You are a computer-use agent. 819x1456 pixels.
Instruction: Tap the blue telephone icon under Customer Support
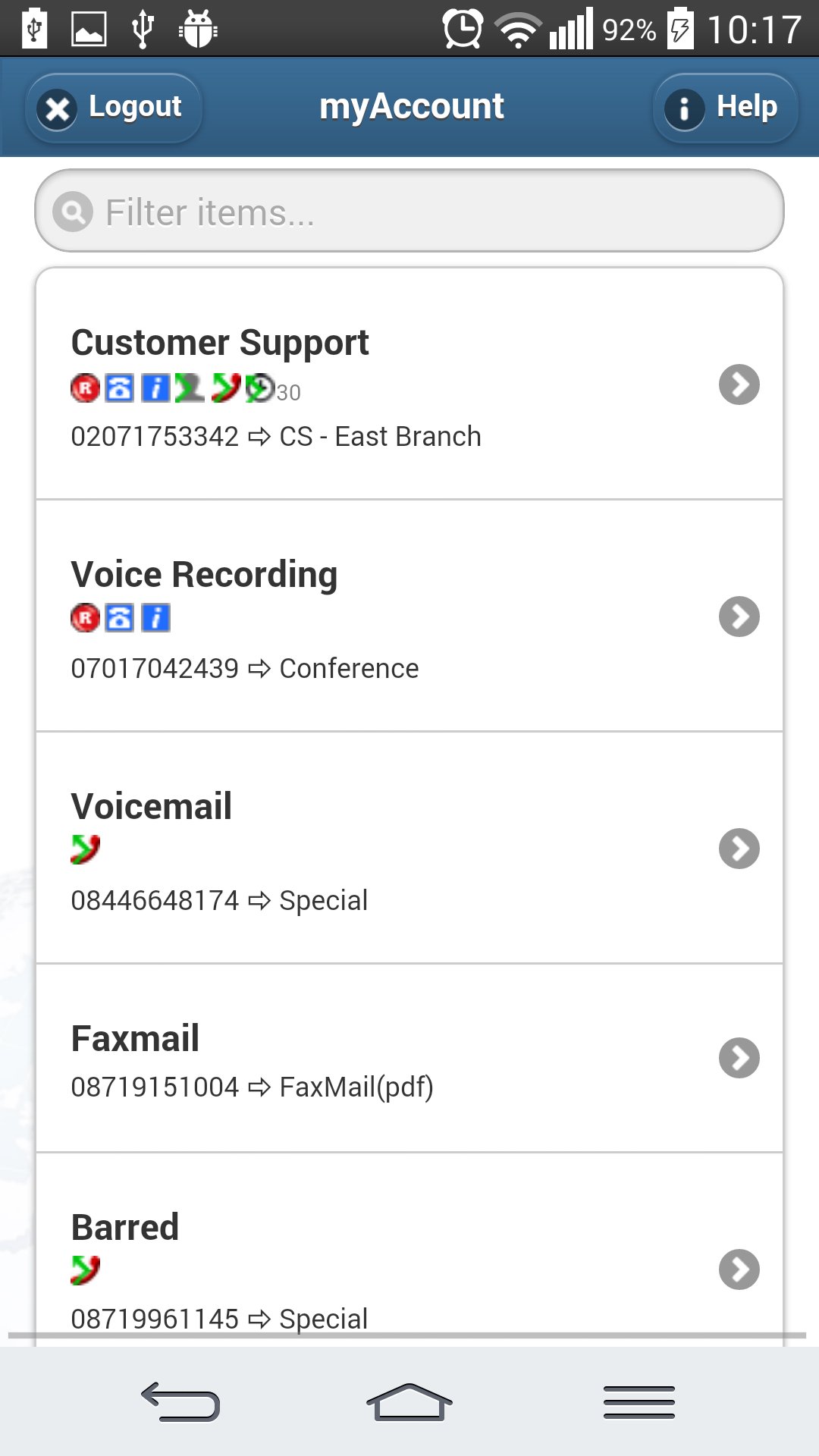click(x=120, y=388)
